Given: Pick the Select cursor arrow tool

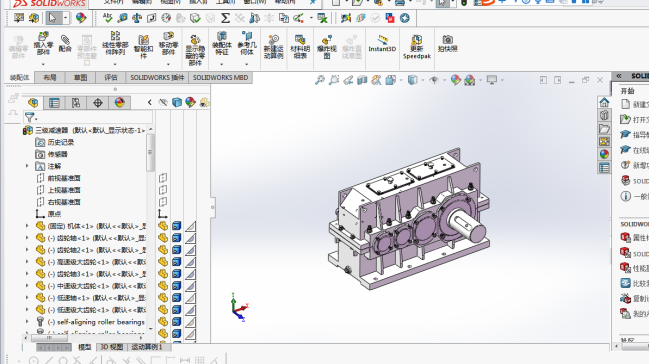Looking at the screenshot, I should [x=53, y=18].
